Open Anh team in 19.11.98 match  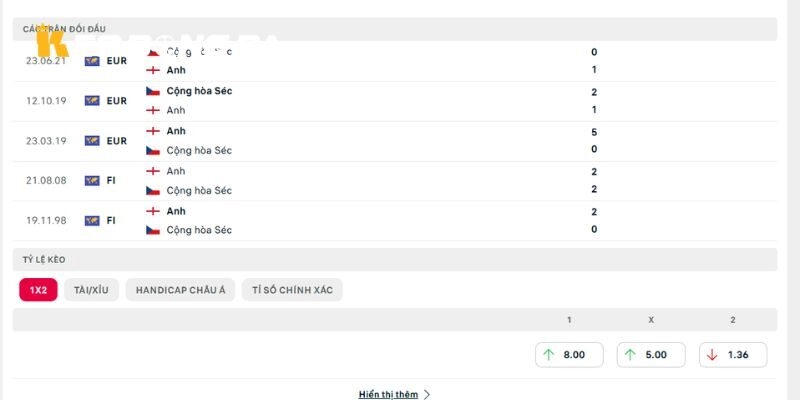point(176,211)
